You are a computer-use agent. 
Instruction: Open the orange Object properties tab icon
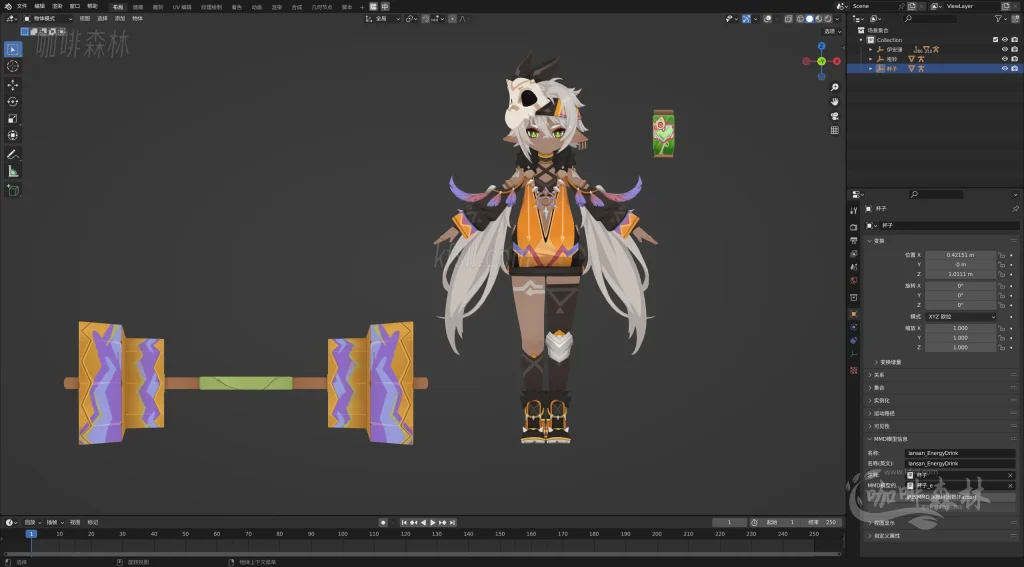[x=854, y=314]
